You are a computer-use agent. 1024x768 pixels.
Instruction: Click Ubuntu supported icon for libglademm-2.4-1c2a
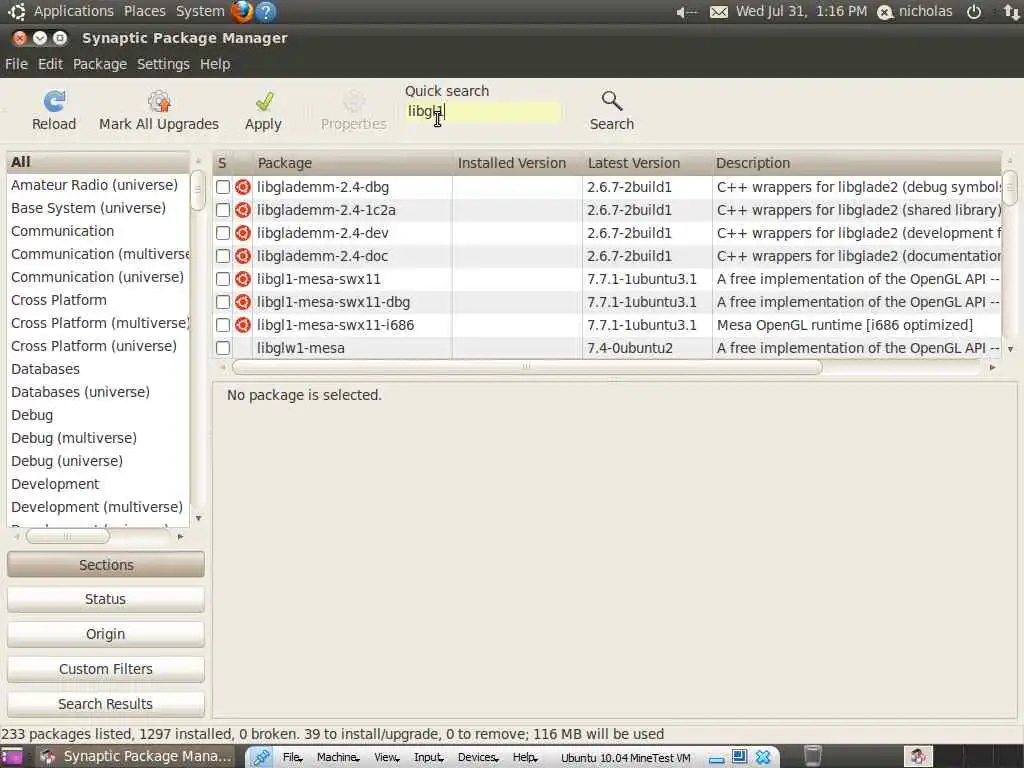(x=243, y=210)
